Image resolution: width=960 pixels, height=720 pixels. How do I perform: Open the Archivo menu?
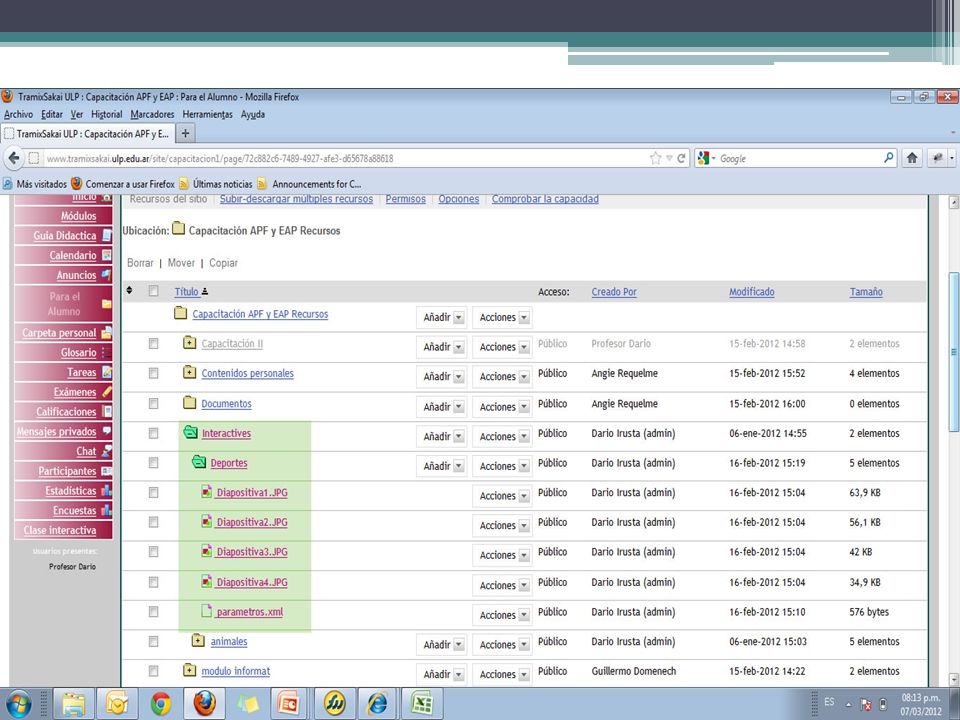click(x=18, y=114)
